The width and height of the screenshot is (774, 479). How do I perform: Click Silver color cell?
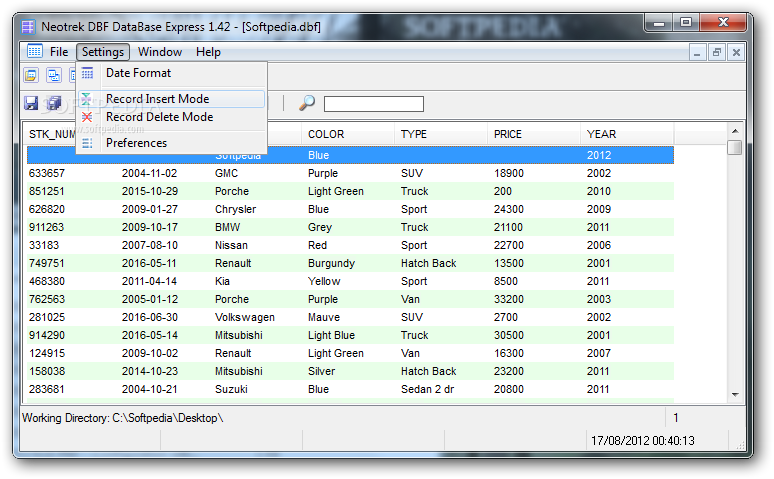pyautogui.click(x=321, y=371)
